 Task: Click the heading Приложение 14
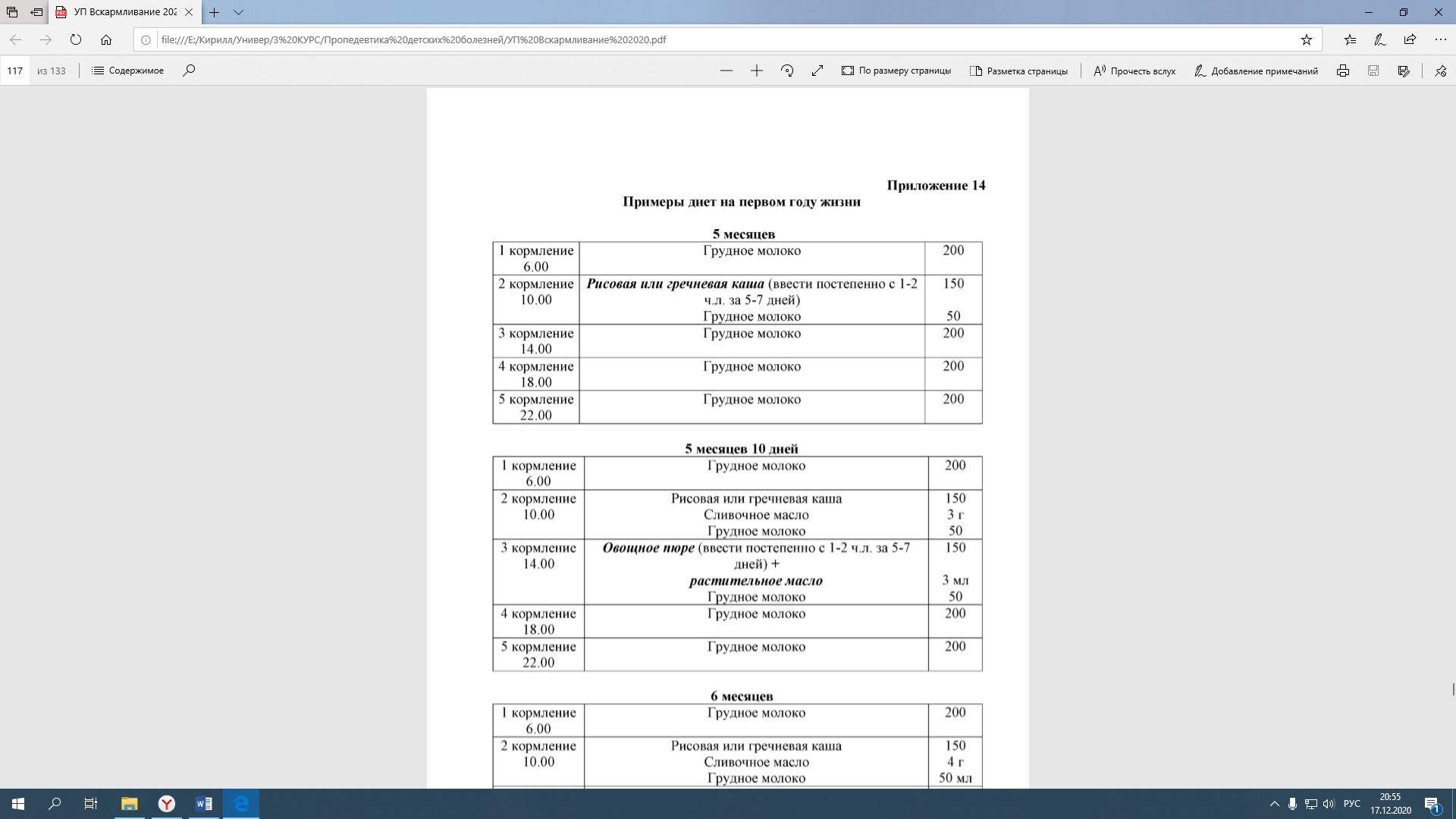(936, 186)
